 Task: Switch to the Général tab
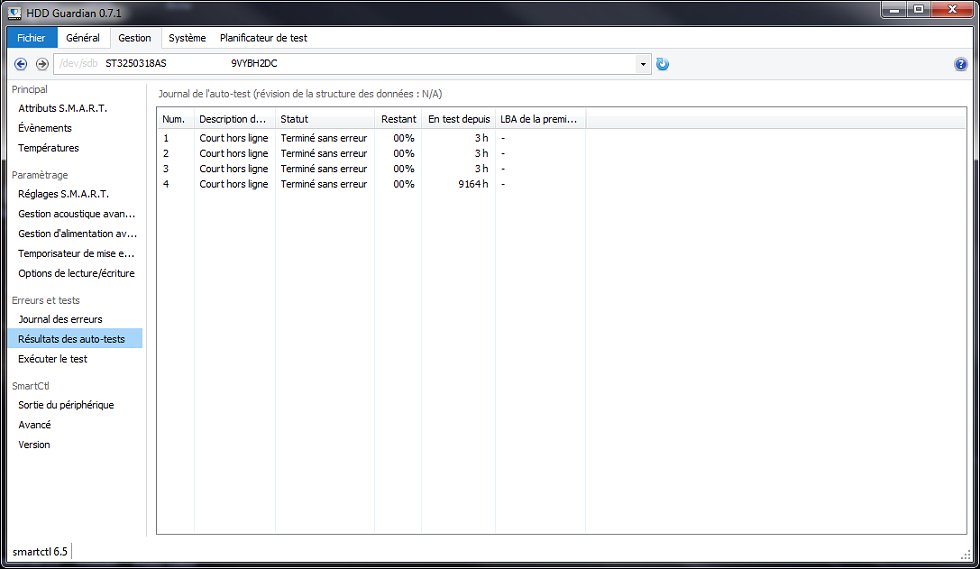(82, 38)
